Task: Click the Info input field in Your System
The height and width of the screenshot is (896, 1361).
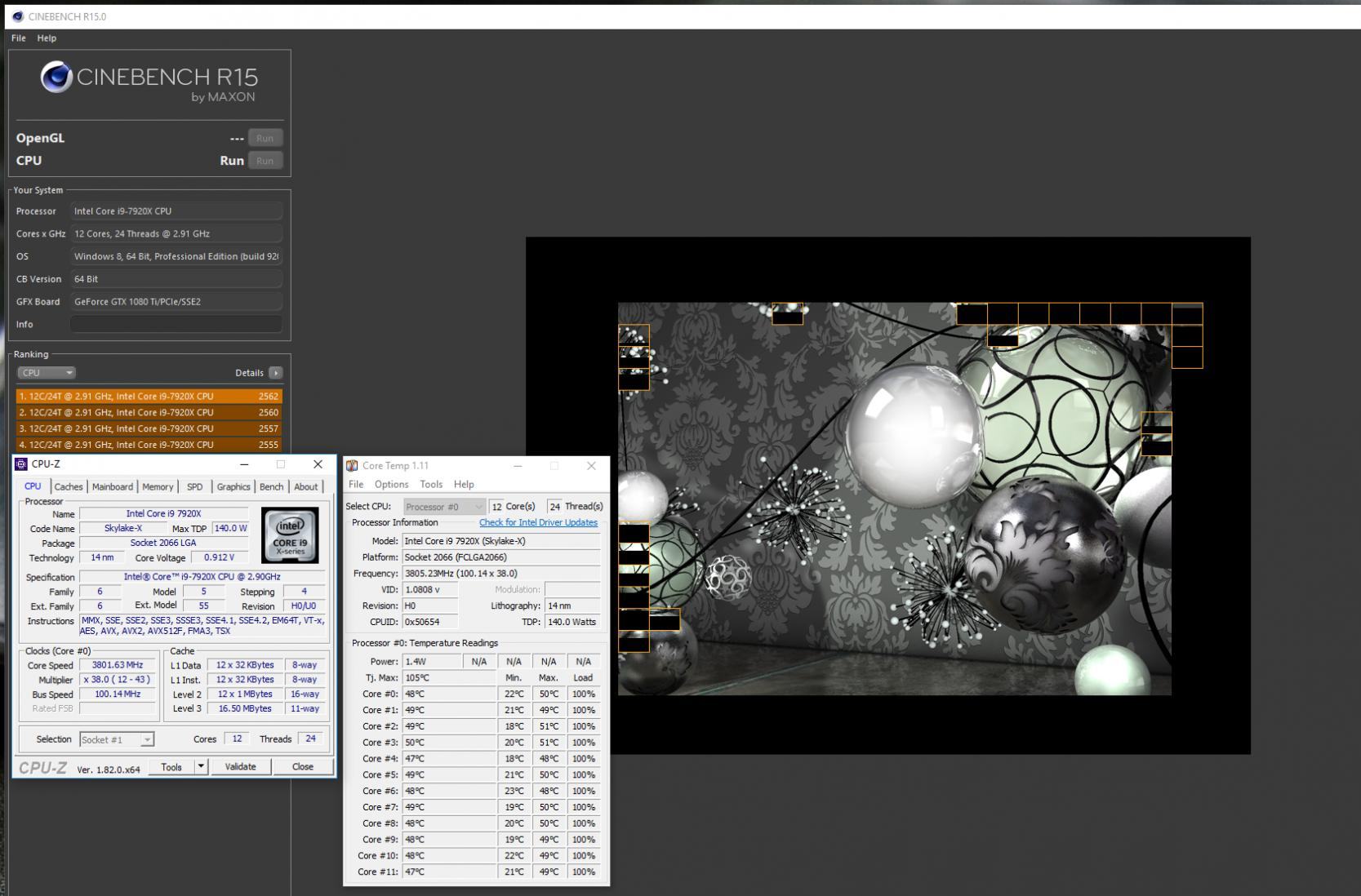Action: pyautogui.click(x=176, y=325)
